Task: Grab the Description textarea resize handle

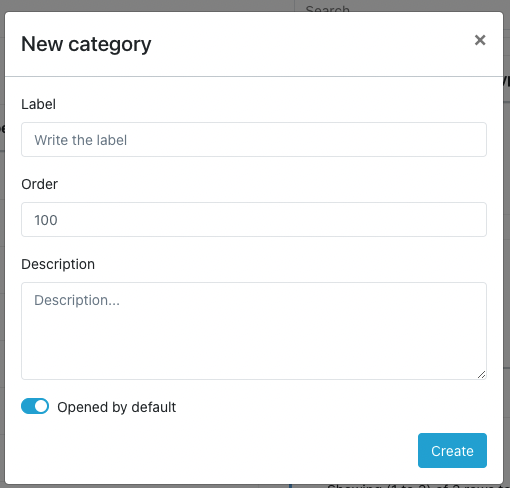Action: click(x=482, y=375)
